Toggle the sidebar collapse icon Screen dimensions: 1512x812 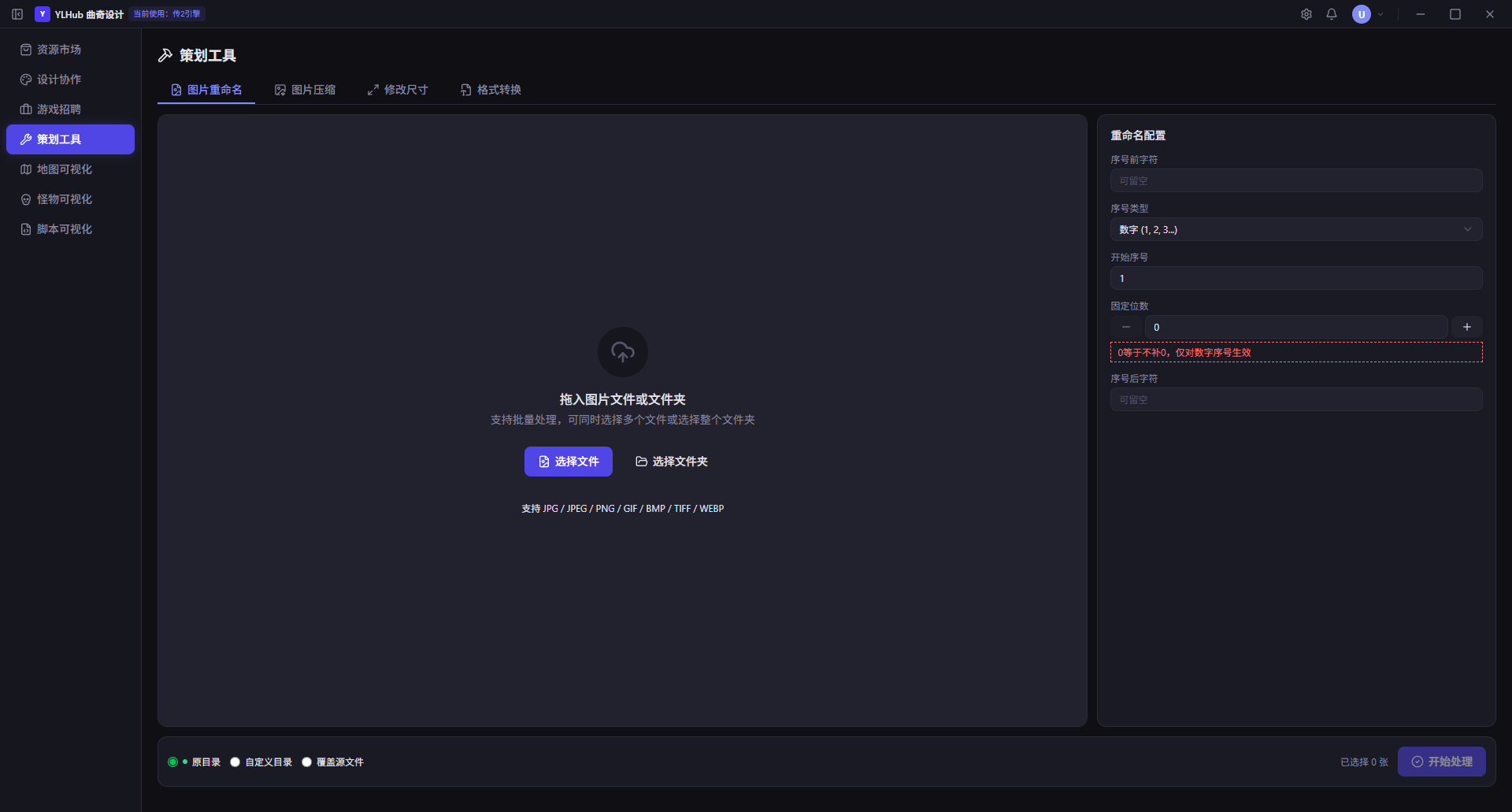click(x=17, y=14)
